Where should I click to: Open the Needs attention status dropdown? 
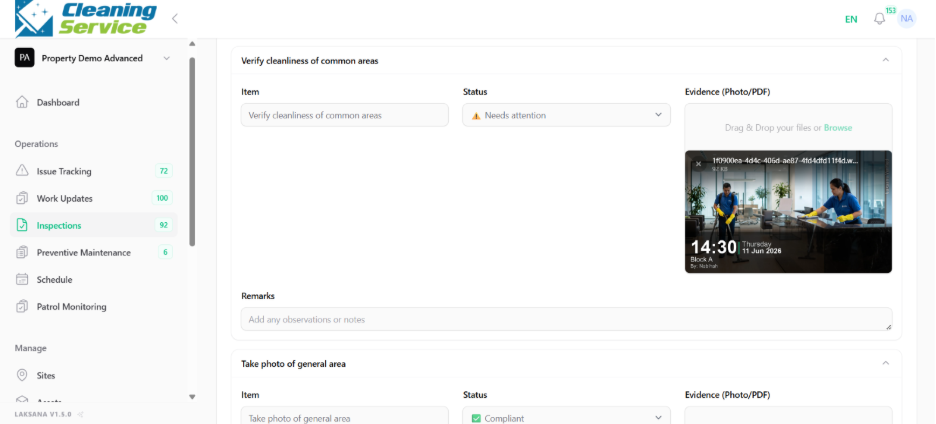click(x=566, y=115)
